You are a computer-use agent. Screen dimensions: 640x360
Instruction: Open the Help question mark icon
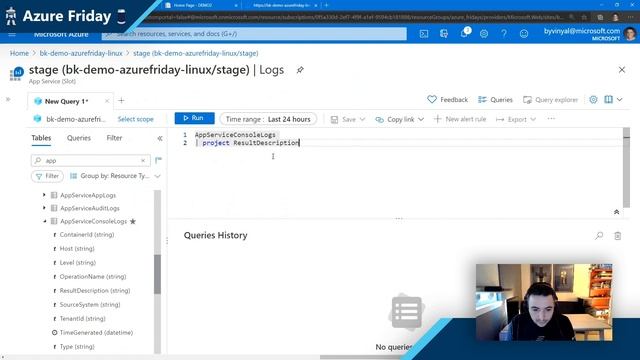[504, 34]
